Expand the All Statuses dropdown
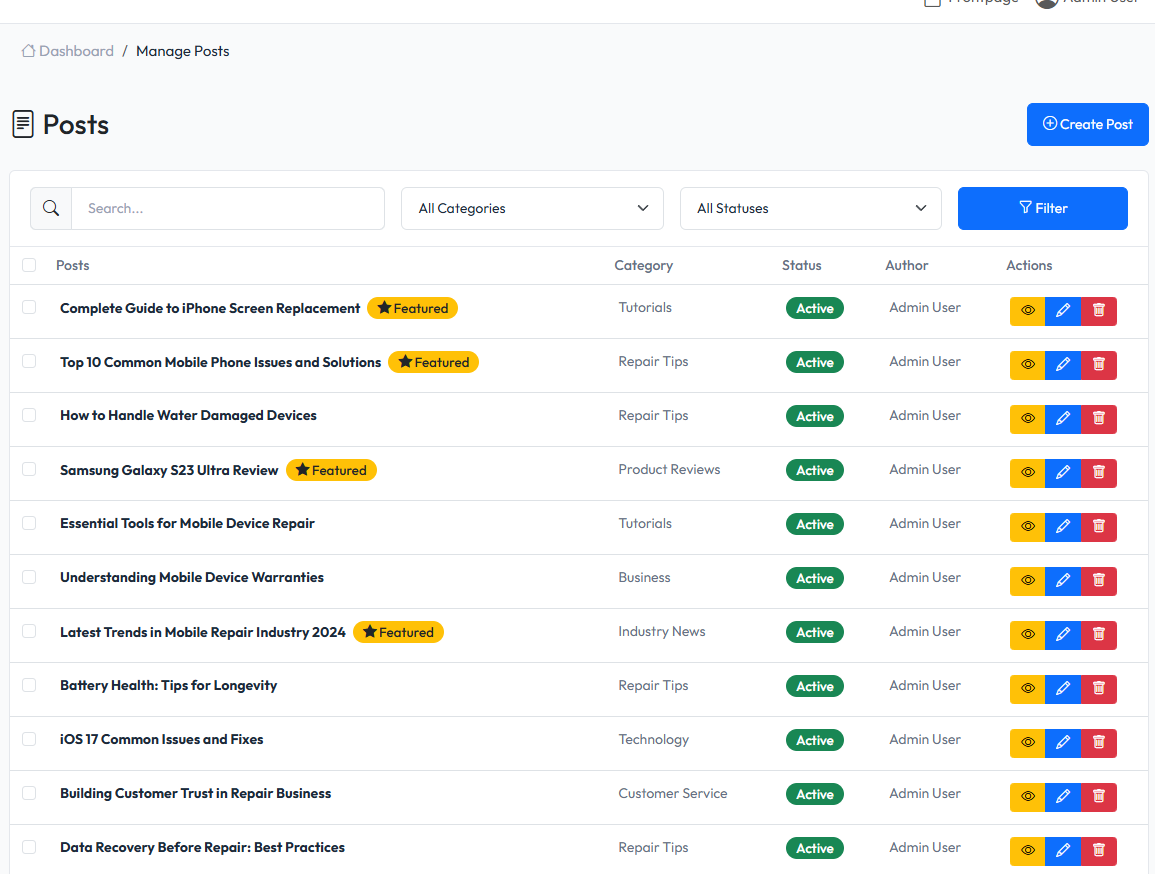Image resolution: width=1155 pixels, height=874 pixels. [810, 208]
